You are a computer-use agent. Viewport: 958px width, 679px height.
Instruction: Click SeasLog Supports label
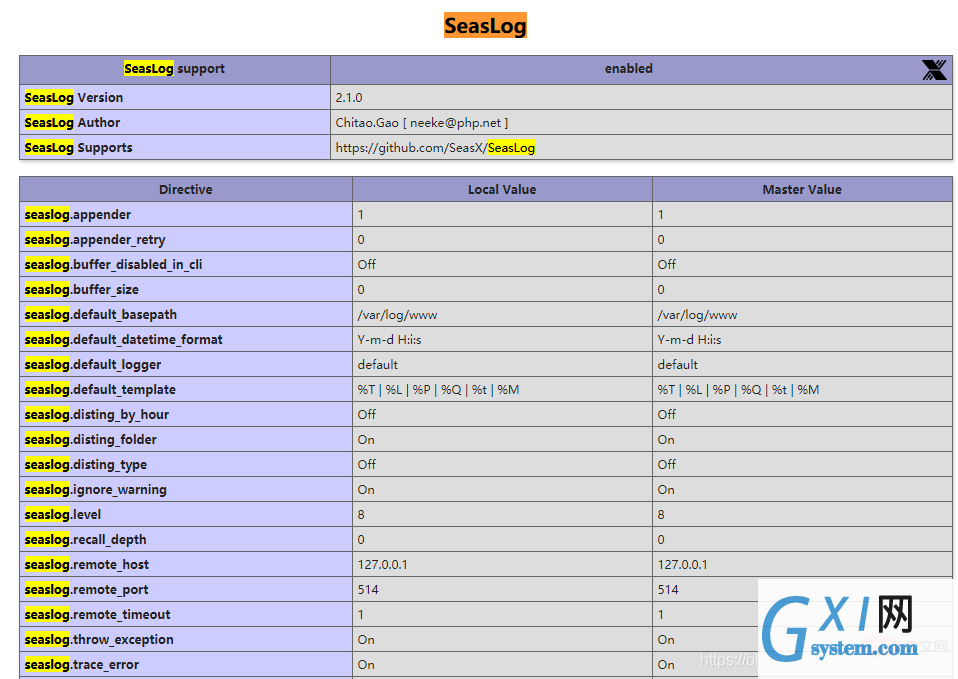click(x=78, y=148)
